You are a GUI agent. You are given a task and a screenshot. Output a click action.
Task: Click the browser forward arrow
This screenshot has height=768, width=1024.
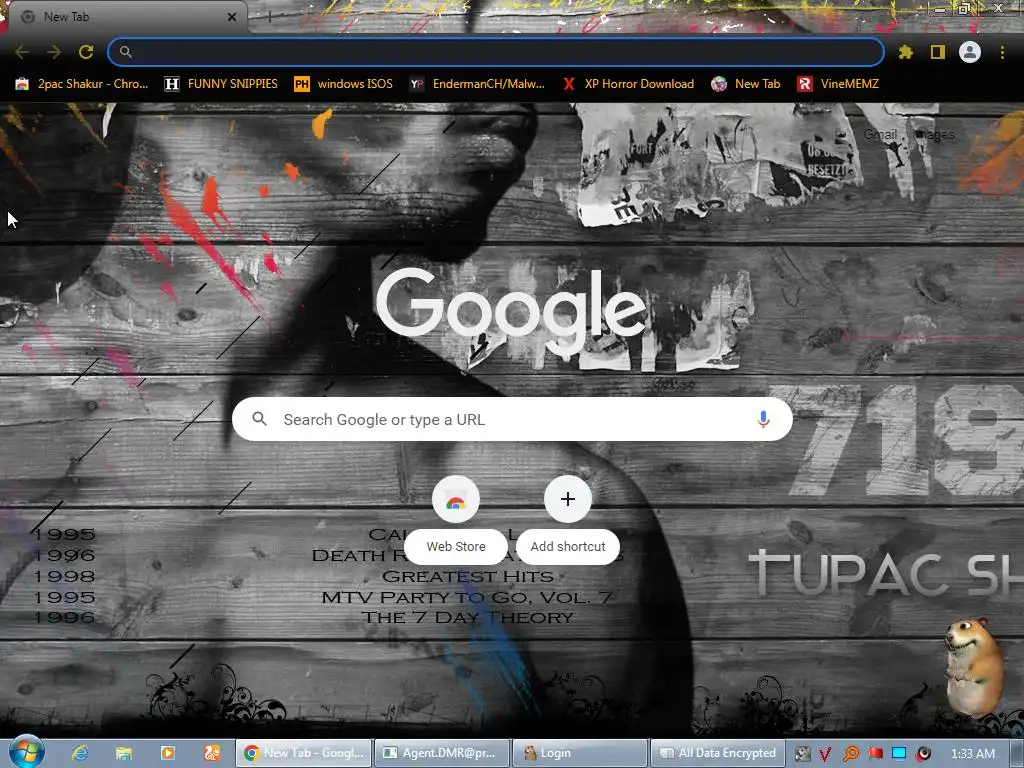[54, 52]
